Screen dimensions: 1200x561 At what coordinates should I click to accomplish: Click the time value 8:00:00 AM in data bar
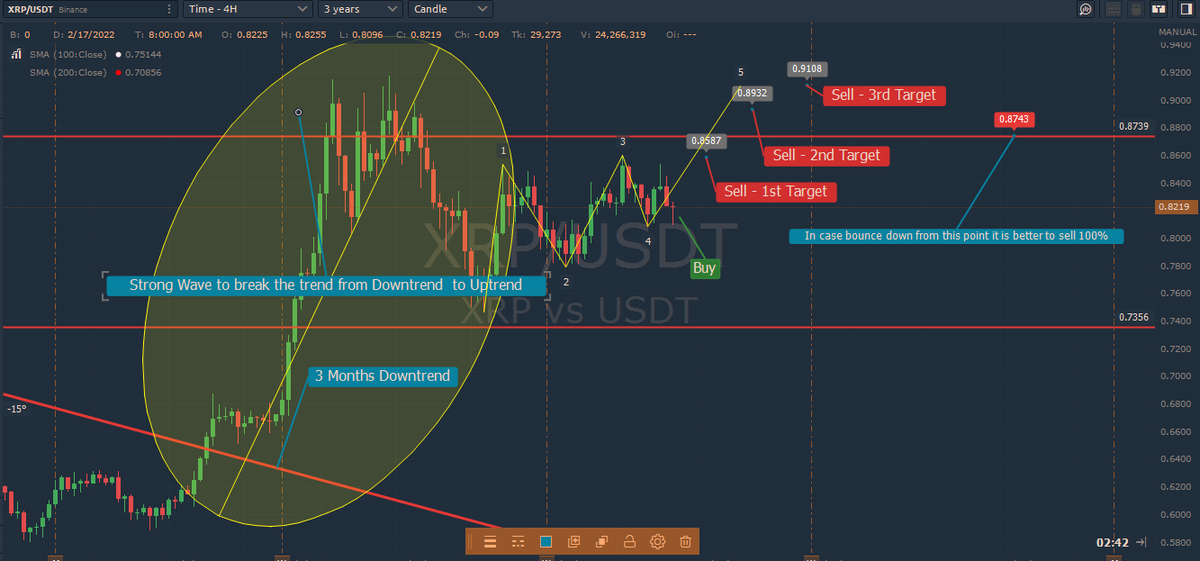(174, 33)
